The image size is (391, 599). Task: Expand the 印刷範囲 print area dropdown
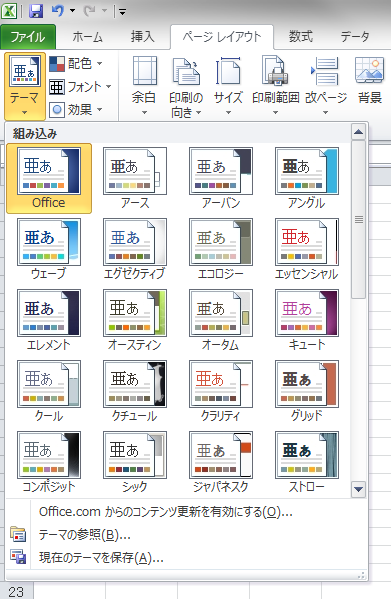click(x=275, y=86)
